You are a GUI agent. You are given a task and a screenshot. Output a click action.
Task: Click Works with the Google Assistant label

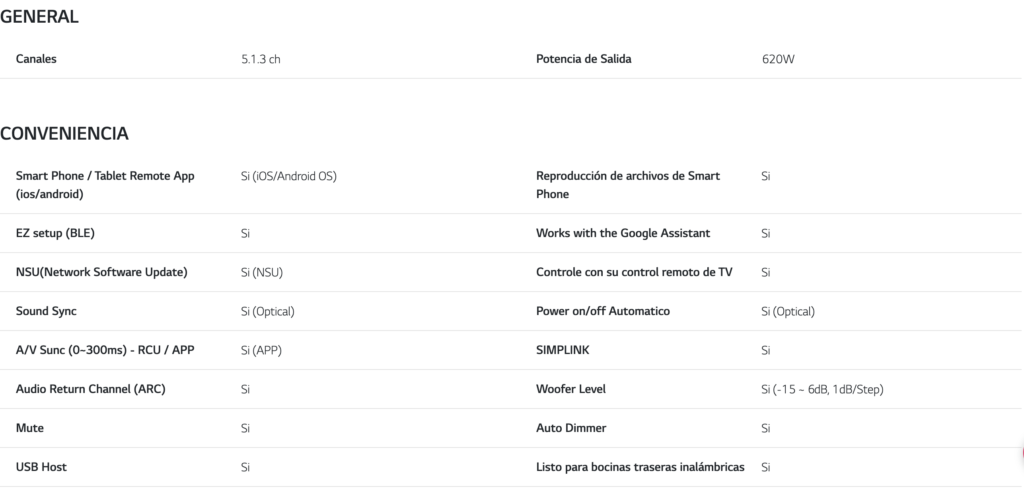[x=622, y=233]
